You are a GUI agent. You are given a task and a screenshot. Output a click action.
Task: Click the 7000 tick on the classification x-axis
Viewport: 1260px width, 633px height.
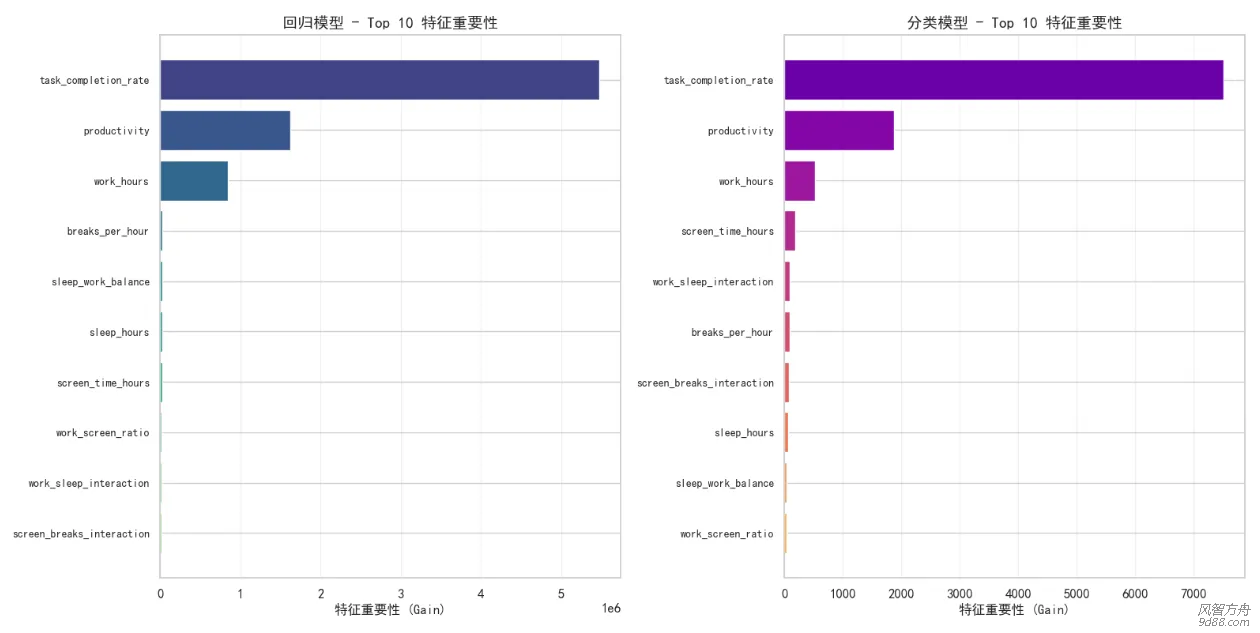click(1193, 593)
